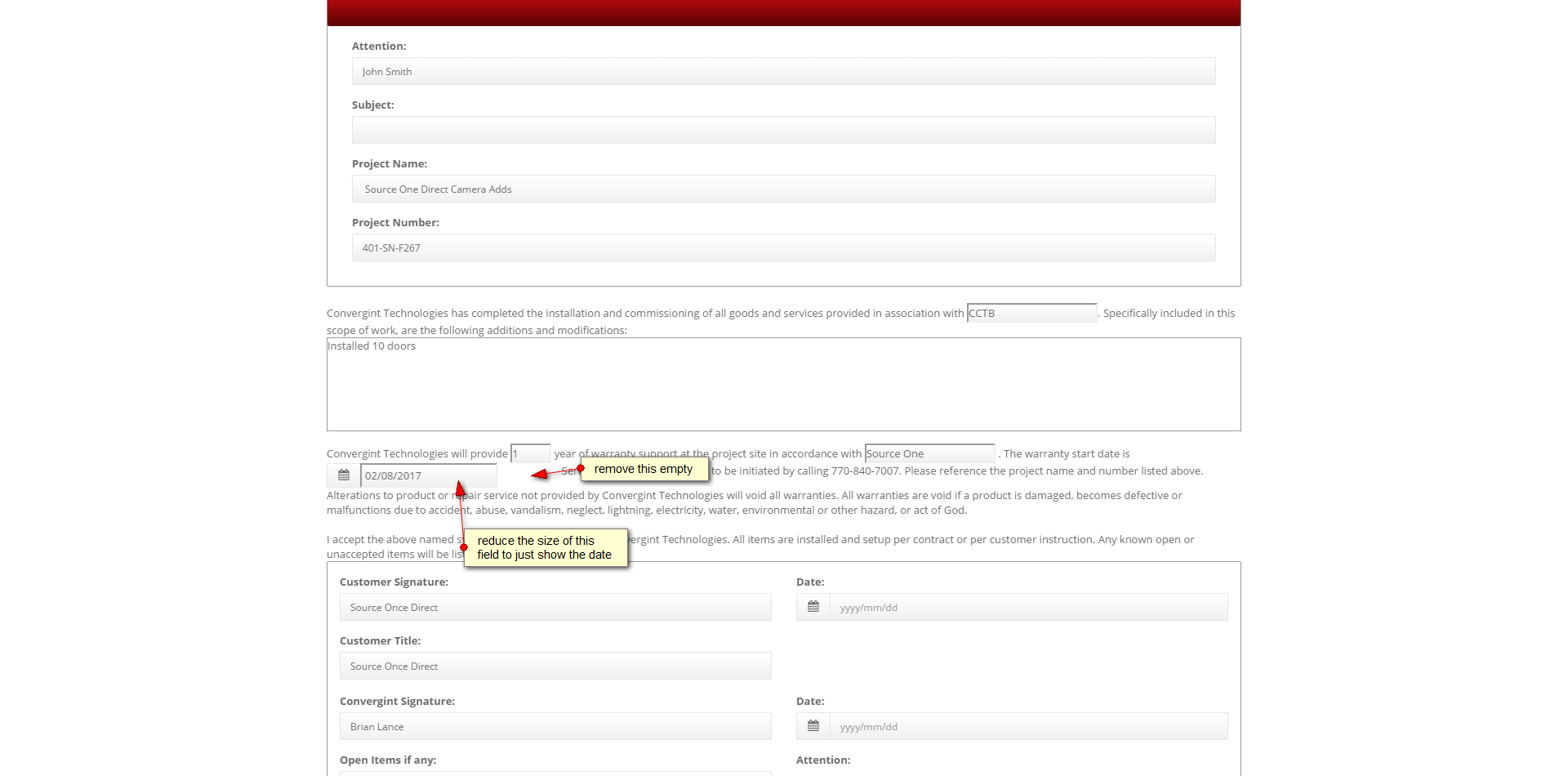Click the Date: label beside Convergint Signature

[810, 702]
